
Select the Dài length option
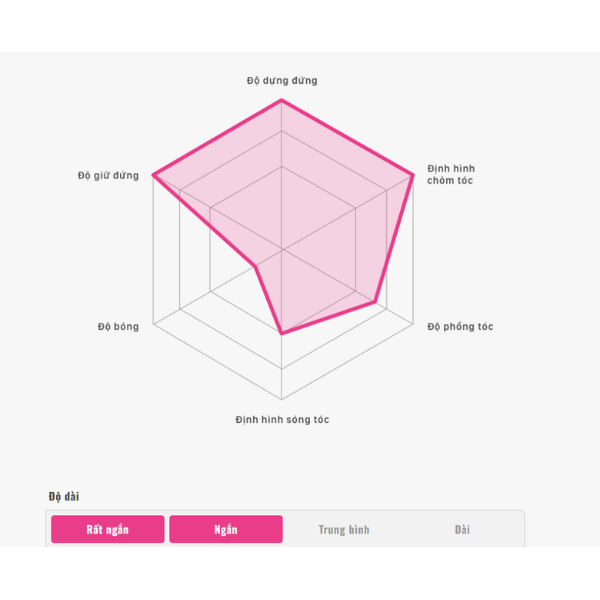[462, 530]
